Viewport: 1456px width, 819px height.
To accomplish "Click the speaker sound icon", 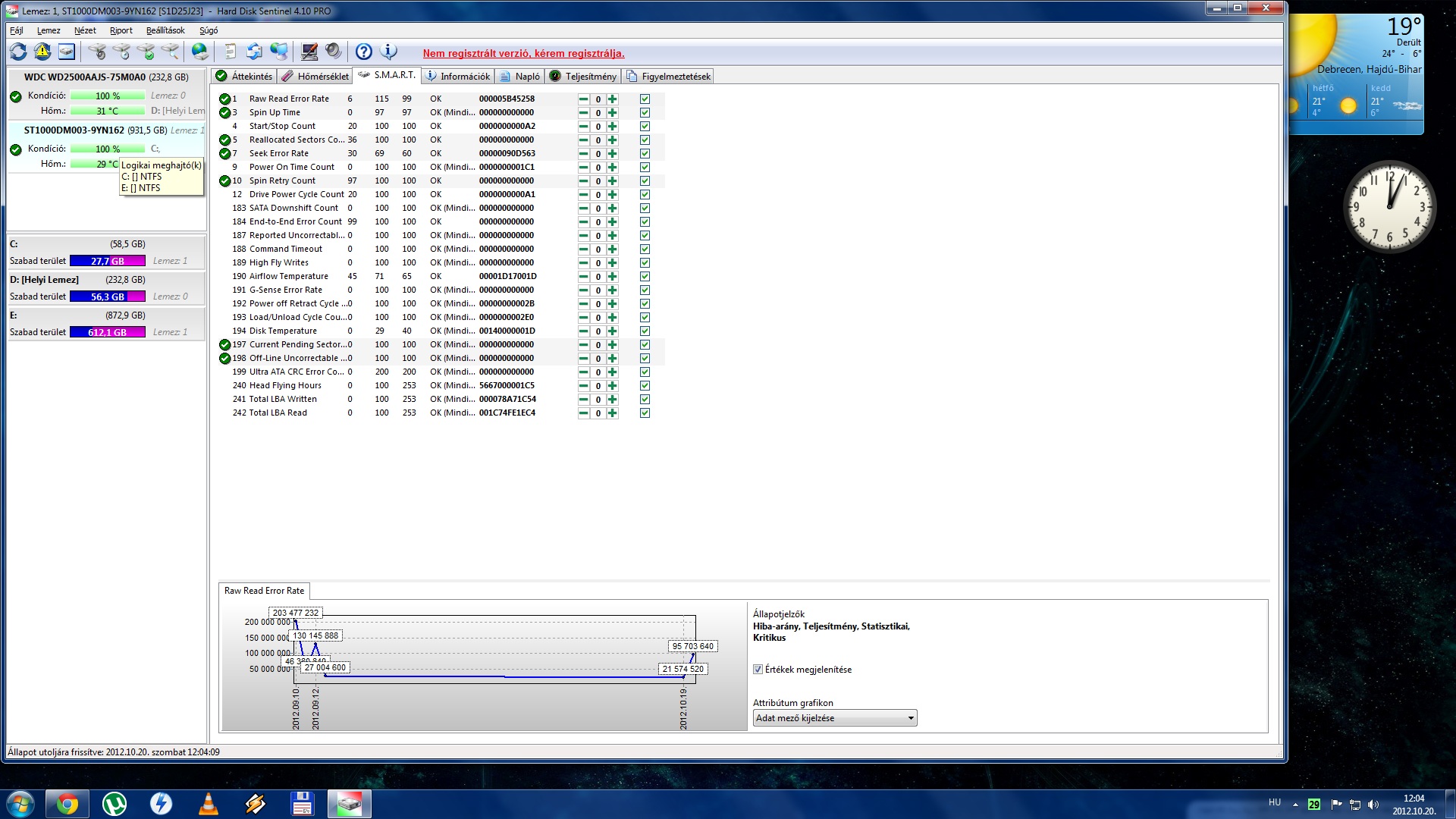I will (333, 52).
